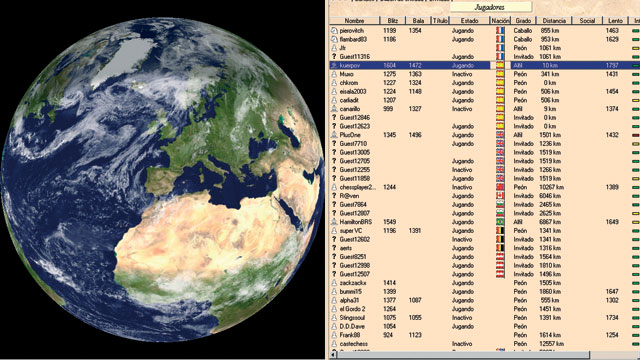Screen dimensions: 640x360
Task: Sort by the Grado column header
Action: [x=523, y=20]
